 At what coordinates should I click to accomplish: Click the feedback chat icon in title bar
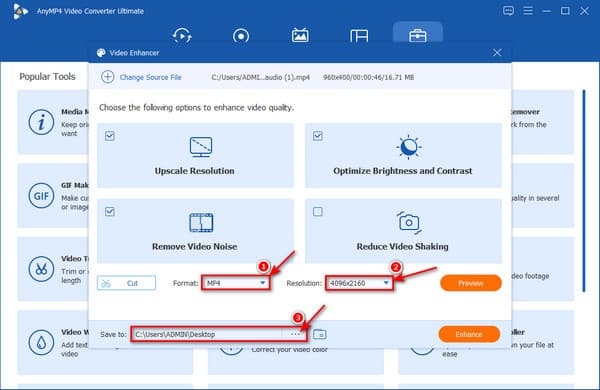(508, 11)
